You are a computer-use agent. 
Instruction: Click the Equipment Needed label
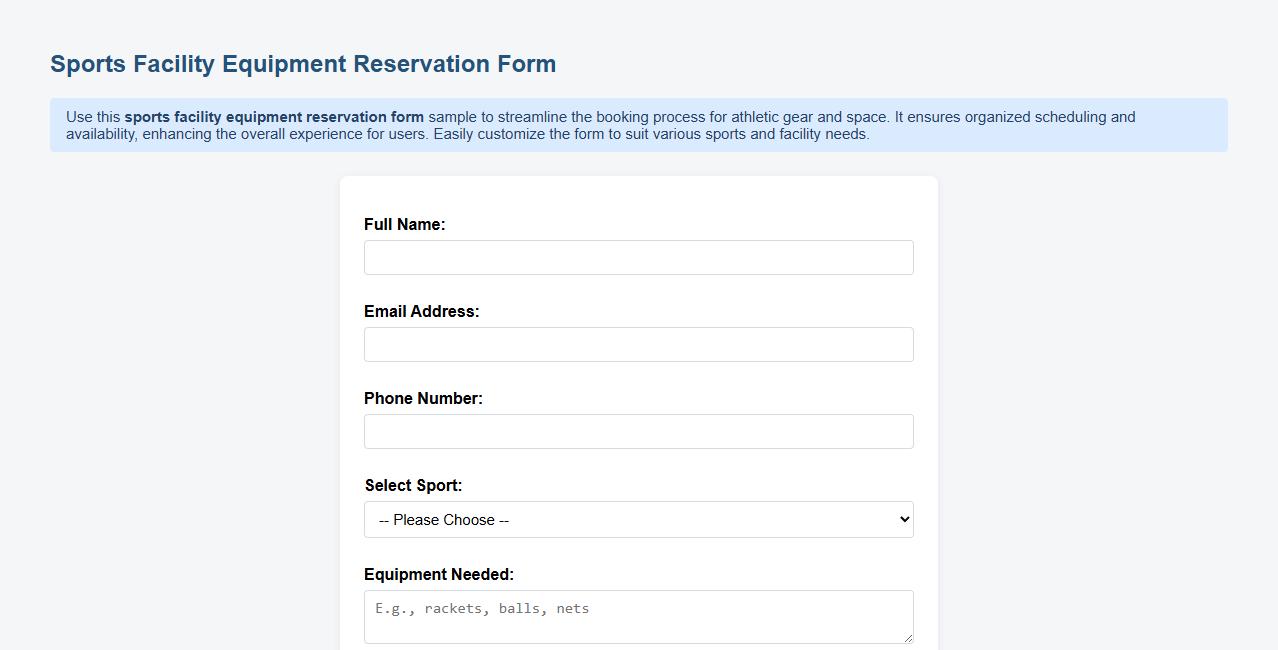[438, 574]
